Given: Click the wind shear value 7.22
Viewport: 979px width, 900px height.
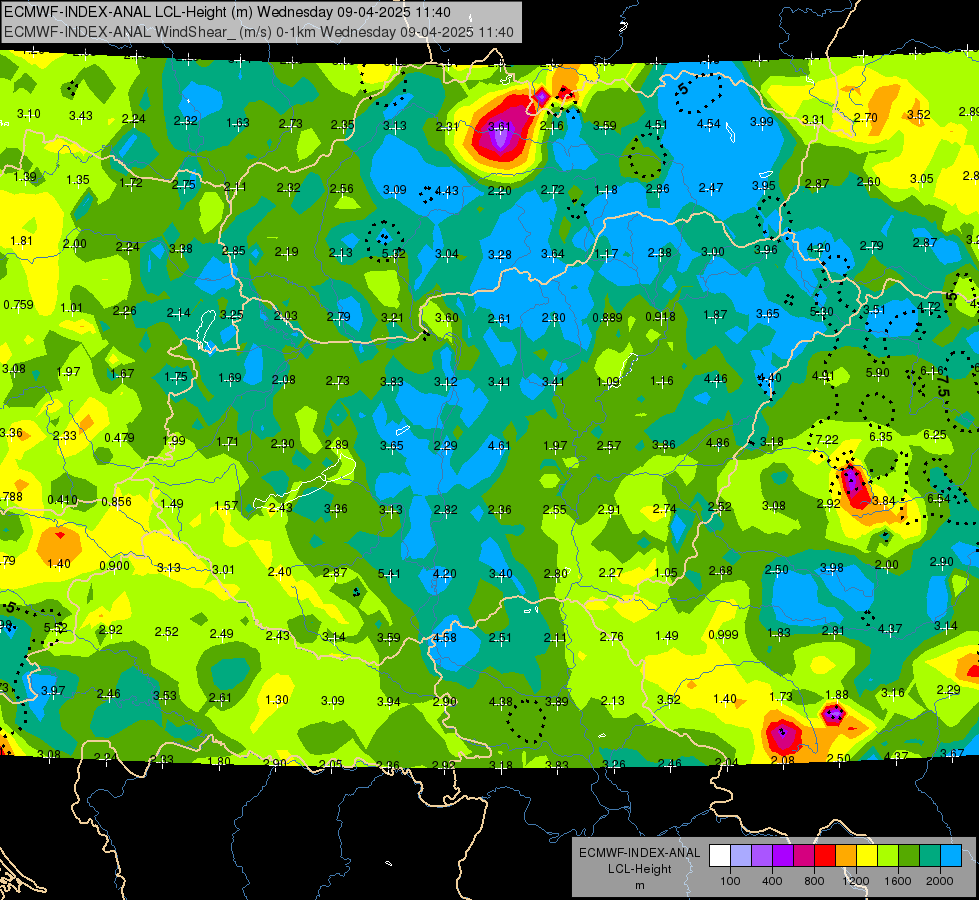Looking at the screenshot, I should 827,440.
